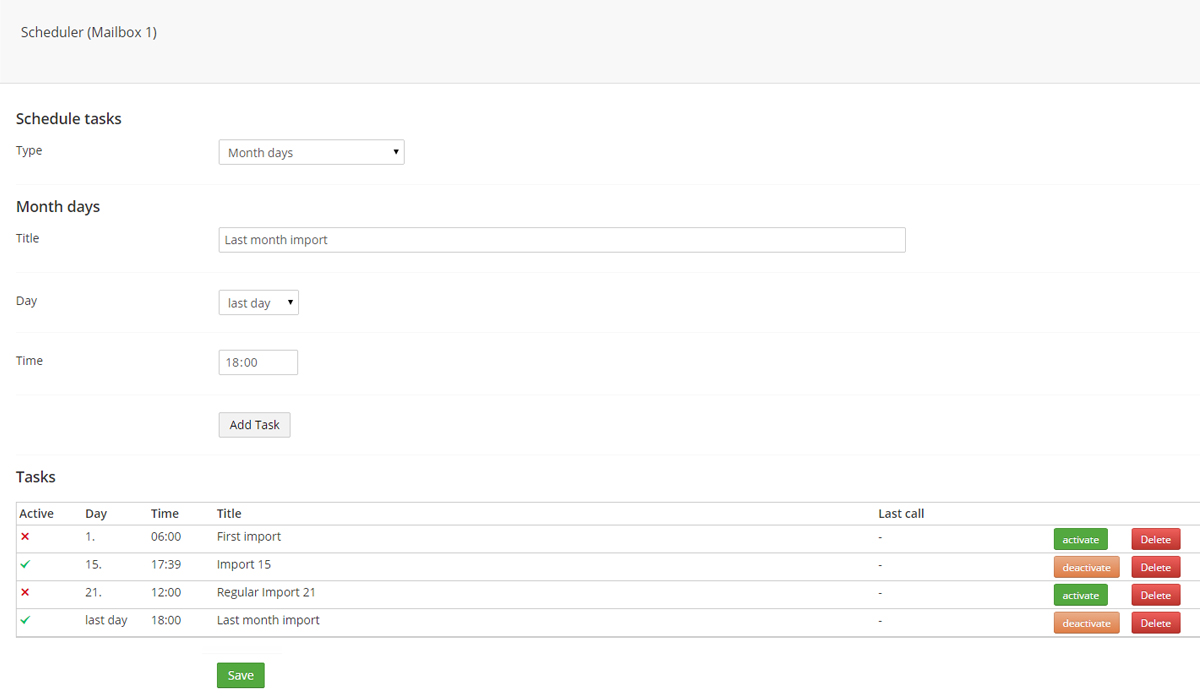
Task: Click the Tasks section heading
Action: point(36,477)
